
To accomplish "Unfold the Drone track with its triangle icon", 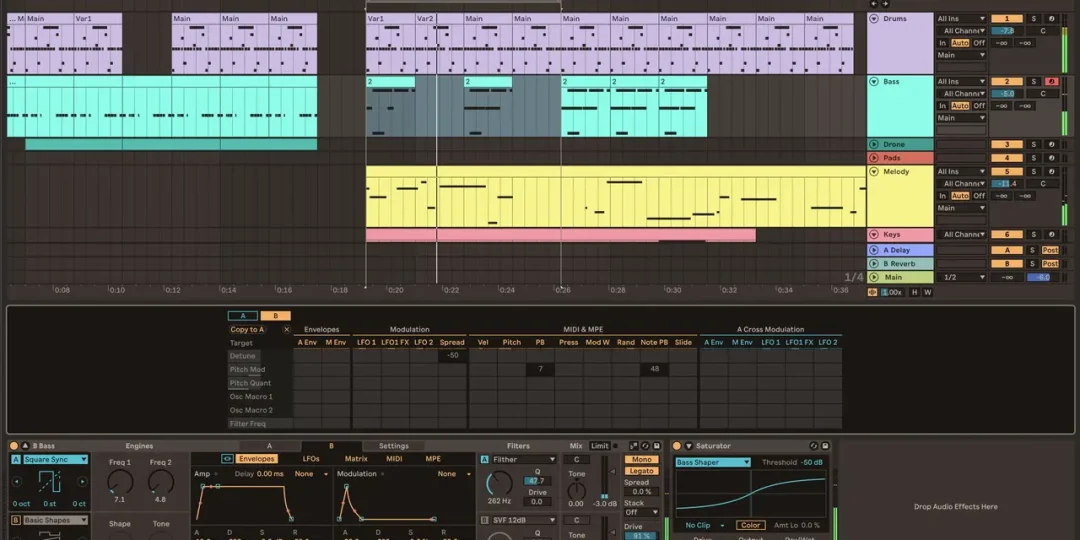I will click(x=874, y=145).
